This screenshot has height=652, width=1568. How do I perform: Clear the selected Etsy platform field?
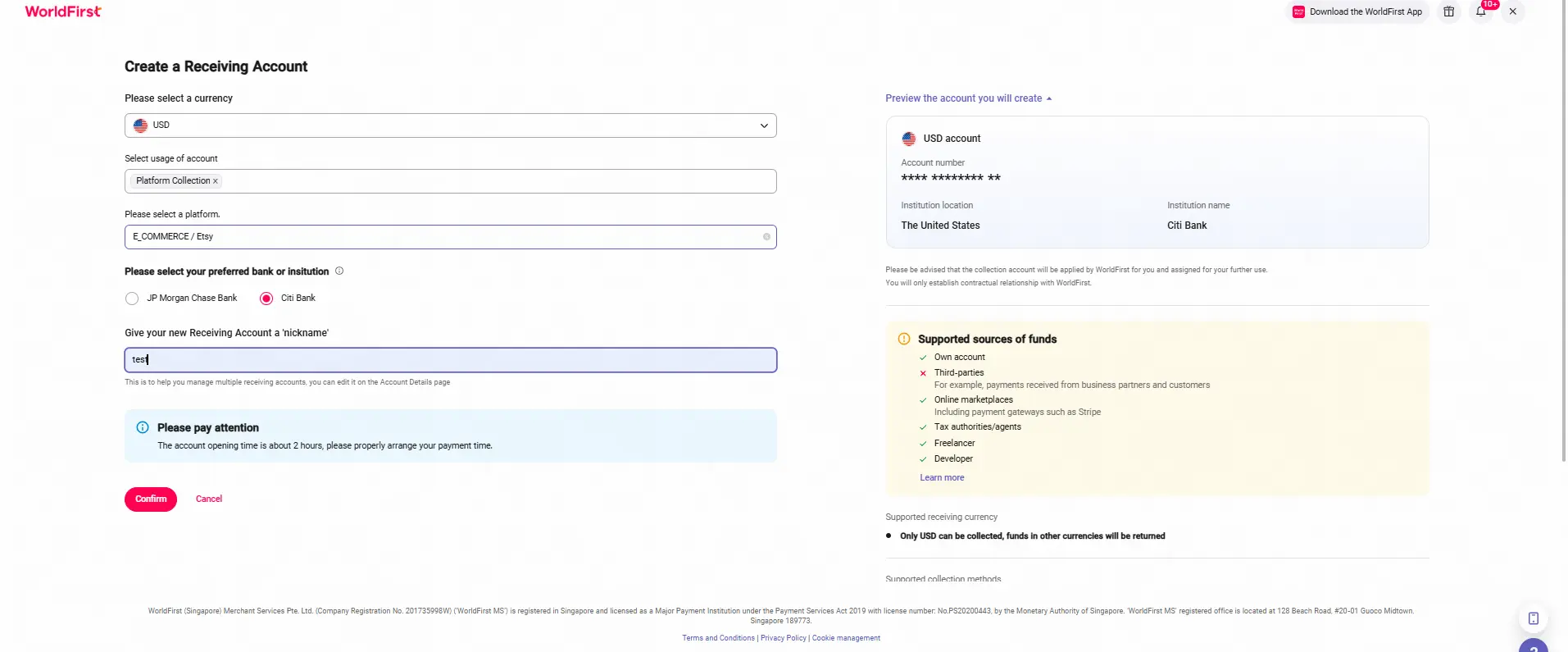[x=766, y=237]
